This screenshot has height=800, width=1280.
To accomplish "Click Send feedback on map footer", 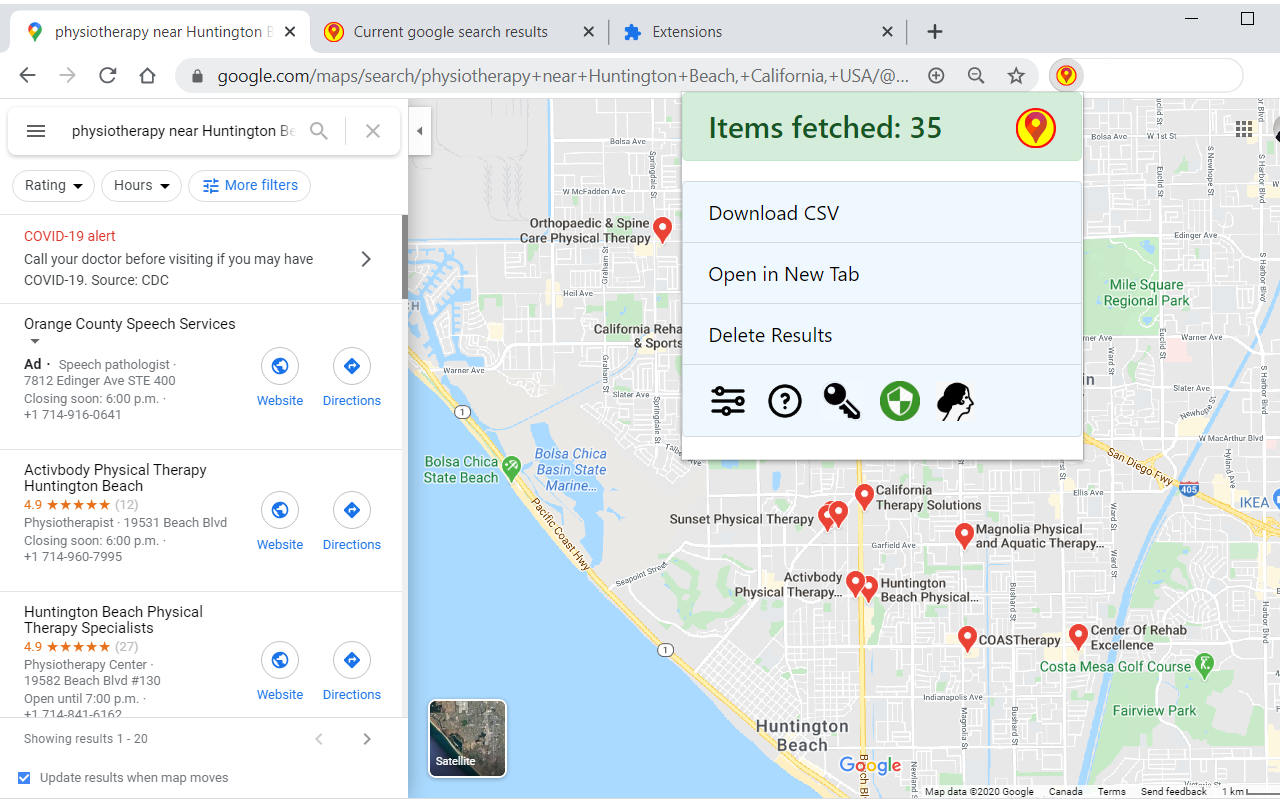I will (x=1174, y=792).
